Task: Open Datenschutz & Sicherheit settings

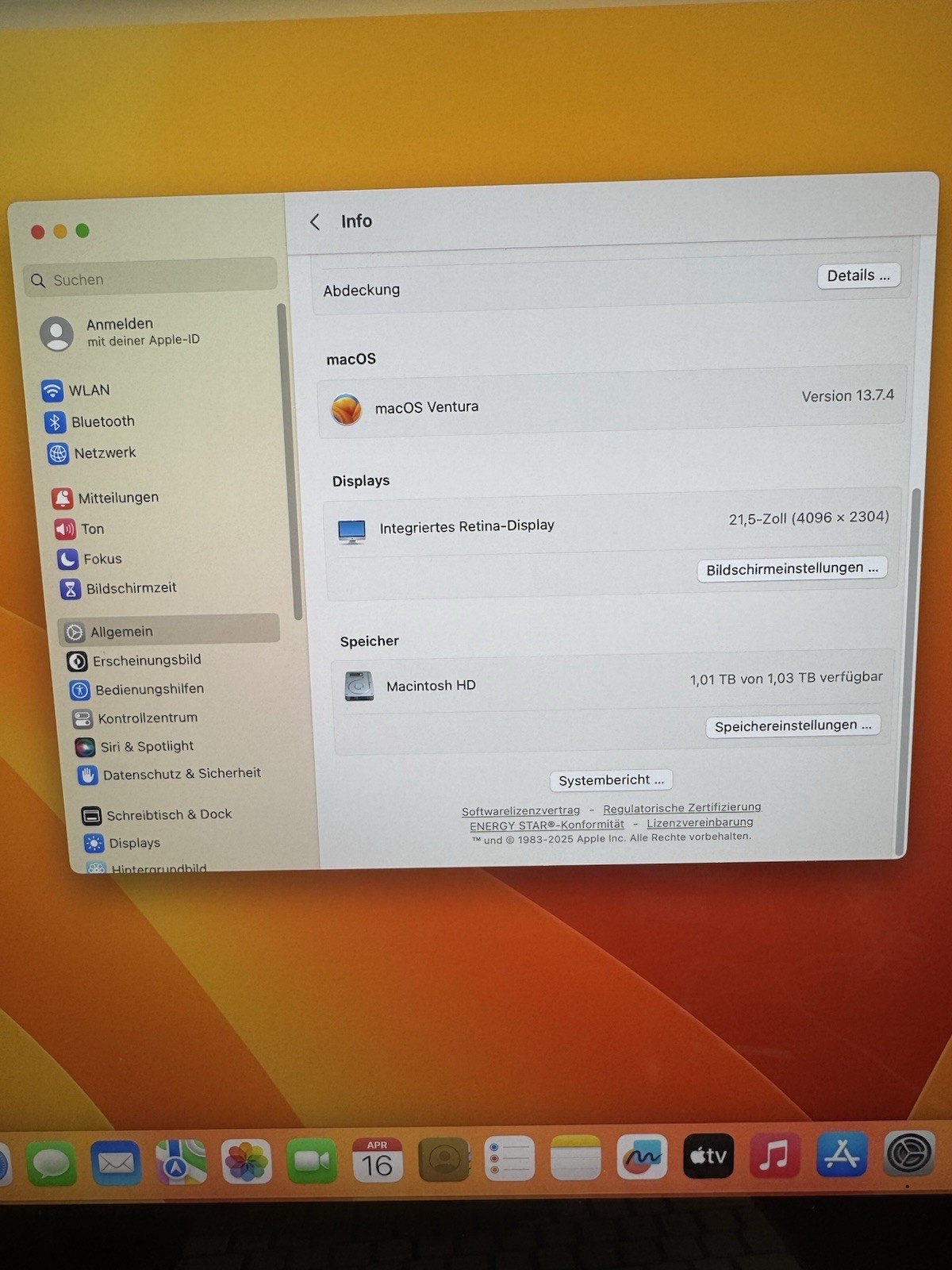Action: 169,774
